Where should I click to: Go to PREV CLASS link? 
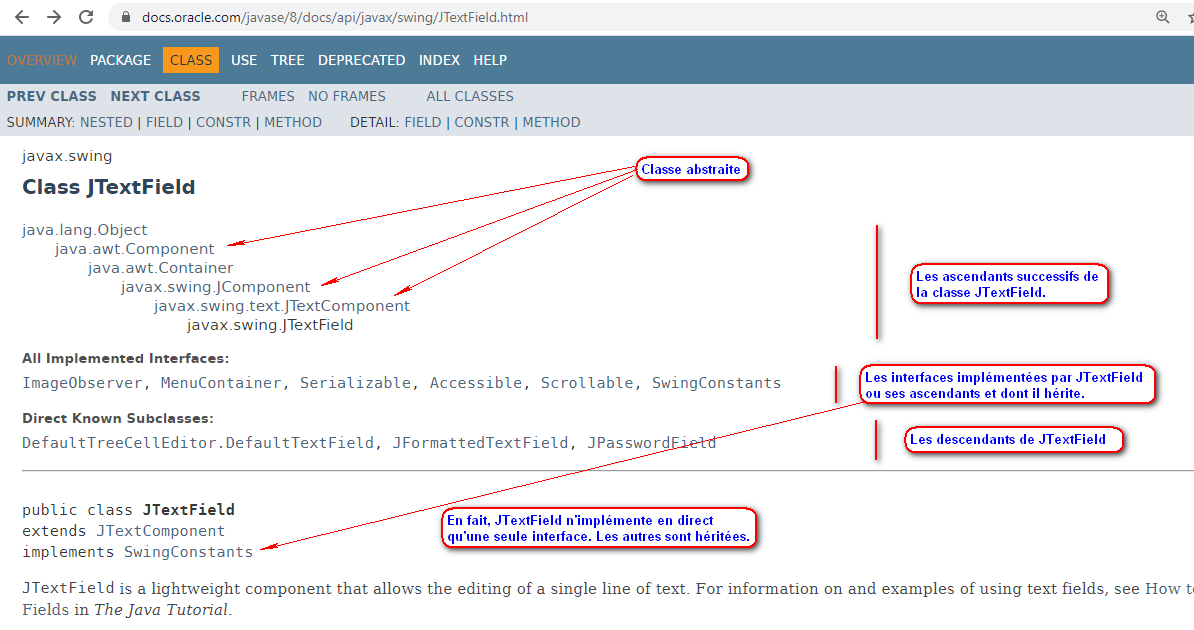52,96
